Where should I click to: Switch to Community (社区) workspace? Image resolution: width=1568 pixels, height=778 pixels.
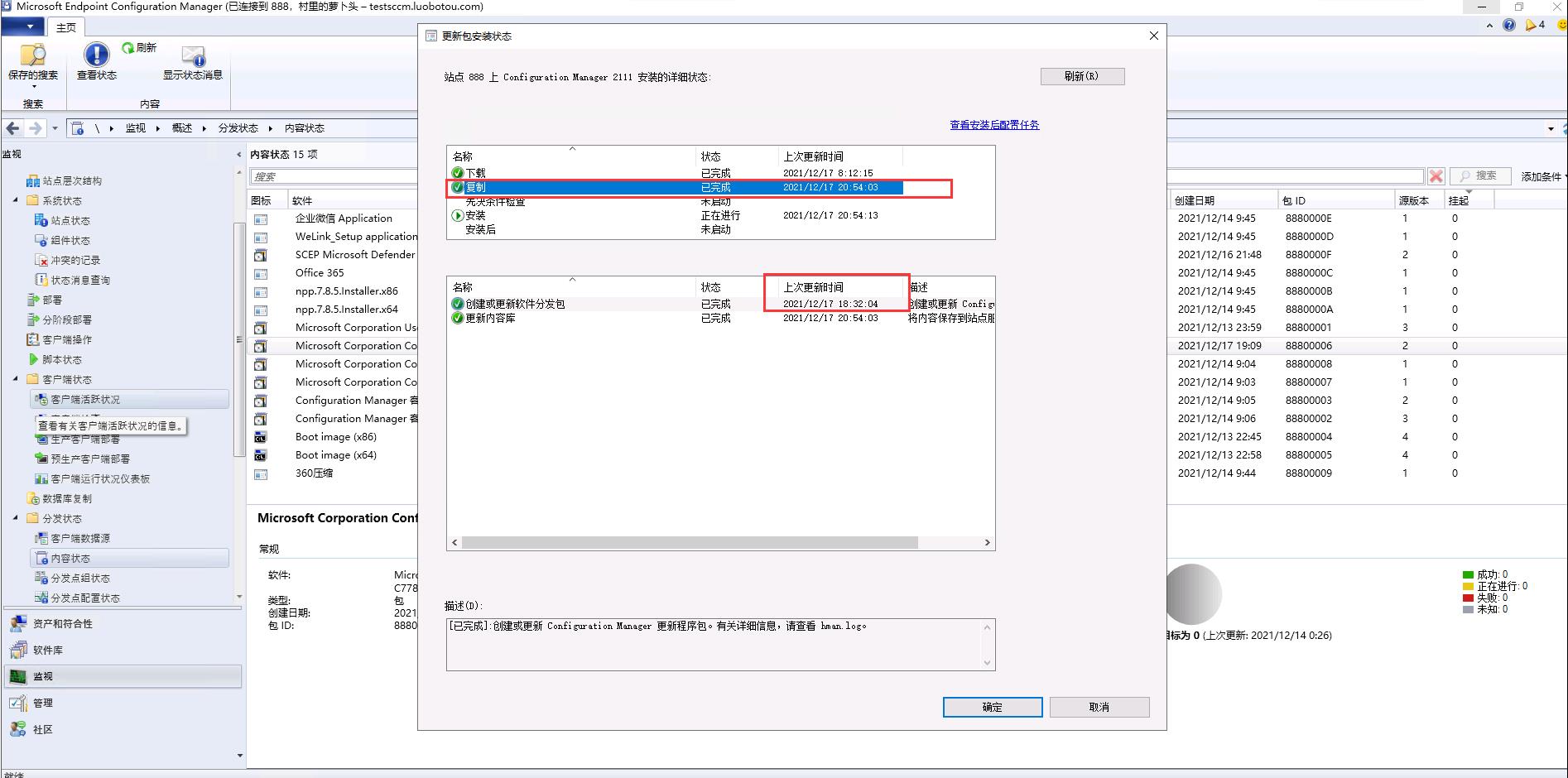tap(123, 730)
